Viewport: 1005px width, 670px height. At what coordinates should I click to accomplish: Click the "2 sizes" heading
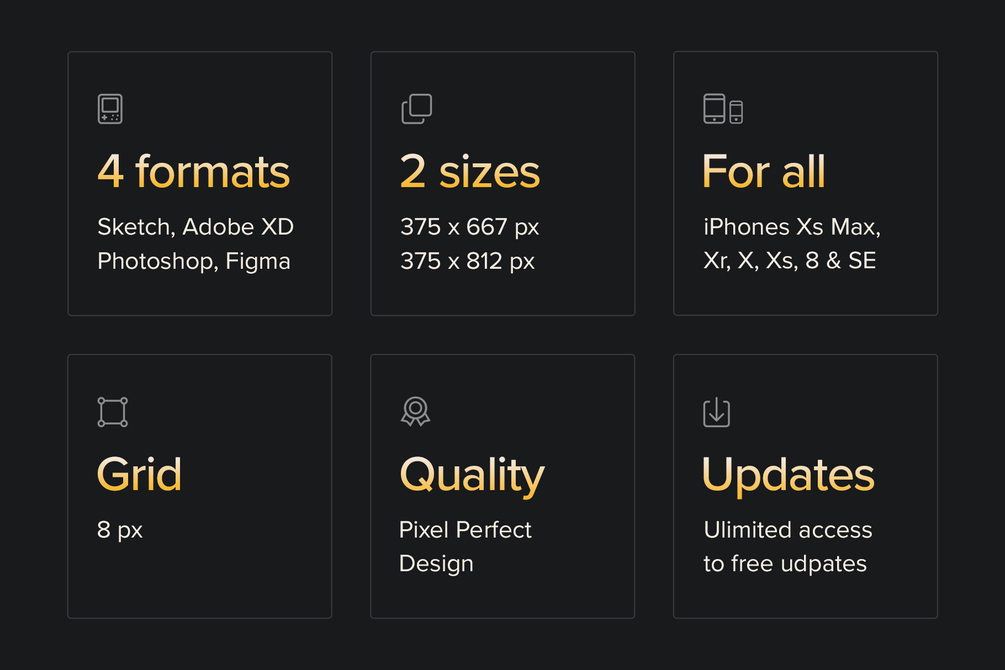click(470, 172)
